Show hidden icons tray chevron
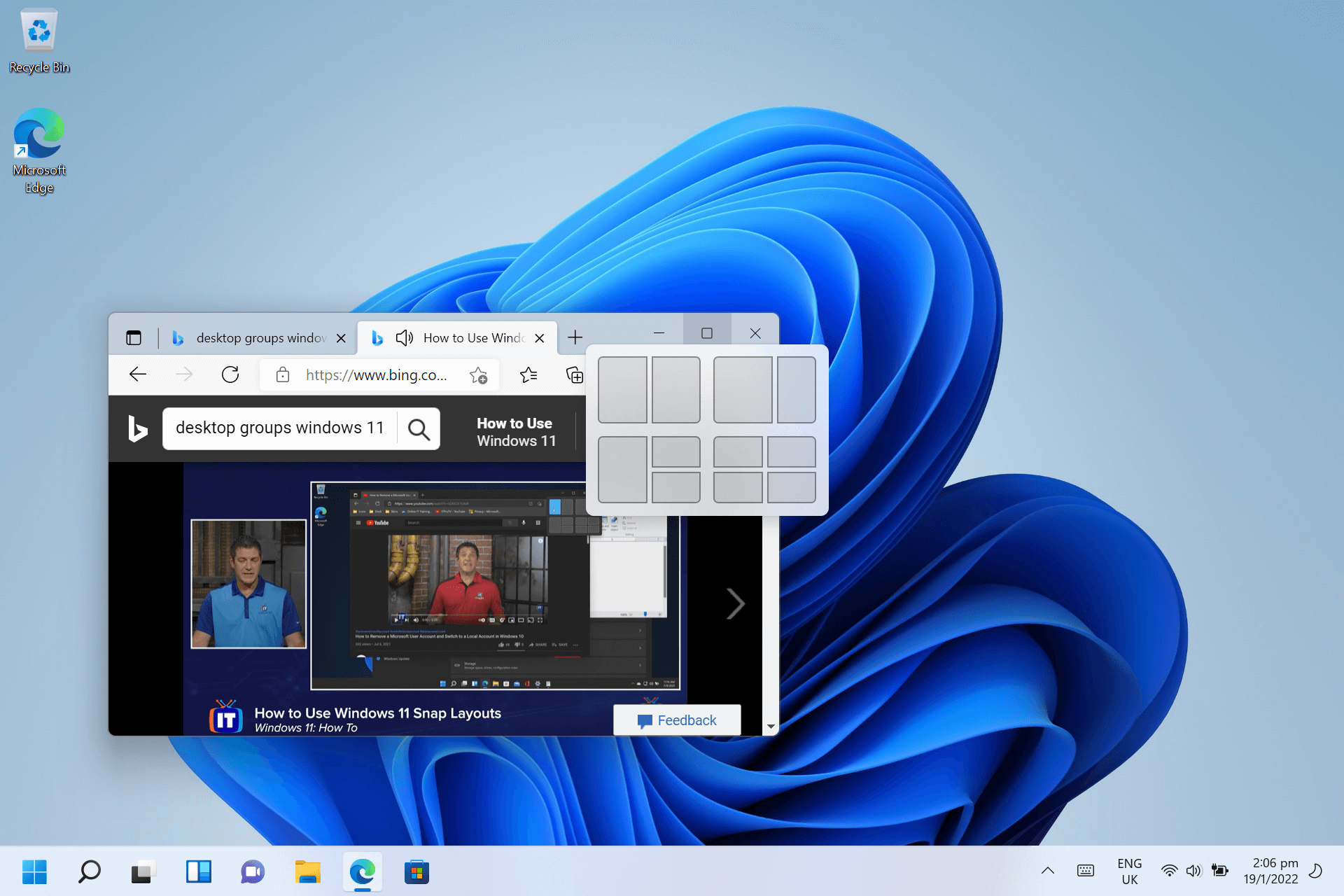1344x896 pixels. click(1048, 871)
